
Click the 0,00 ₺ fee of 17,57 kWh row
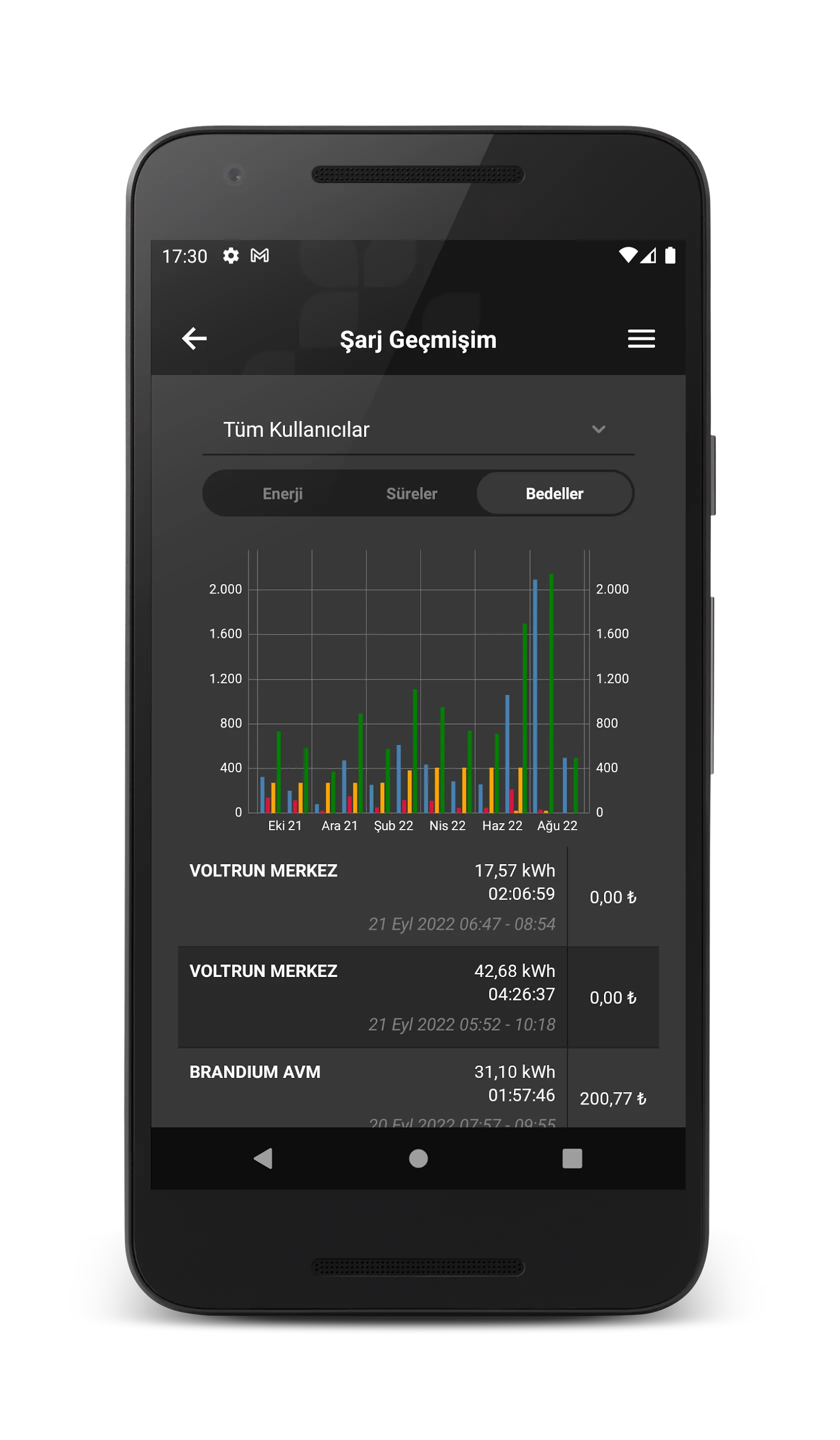(x=613, y=898)
